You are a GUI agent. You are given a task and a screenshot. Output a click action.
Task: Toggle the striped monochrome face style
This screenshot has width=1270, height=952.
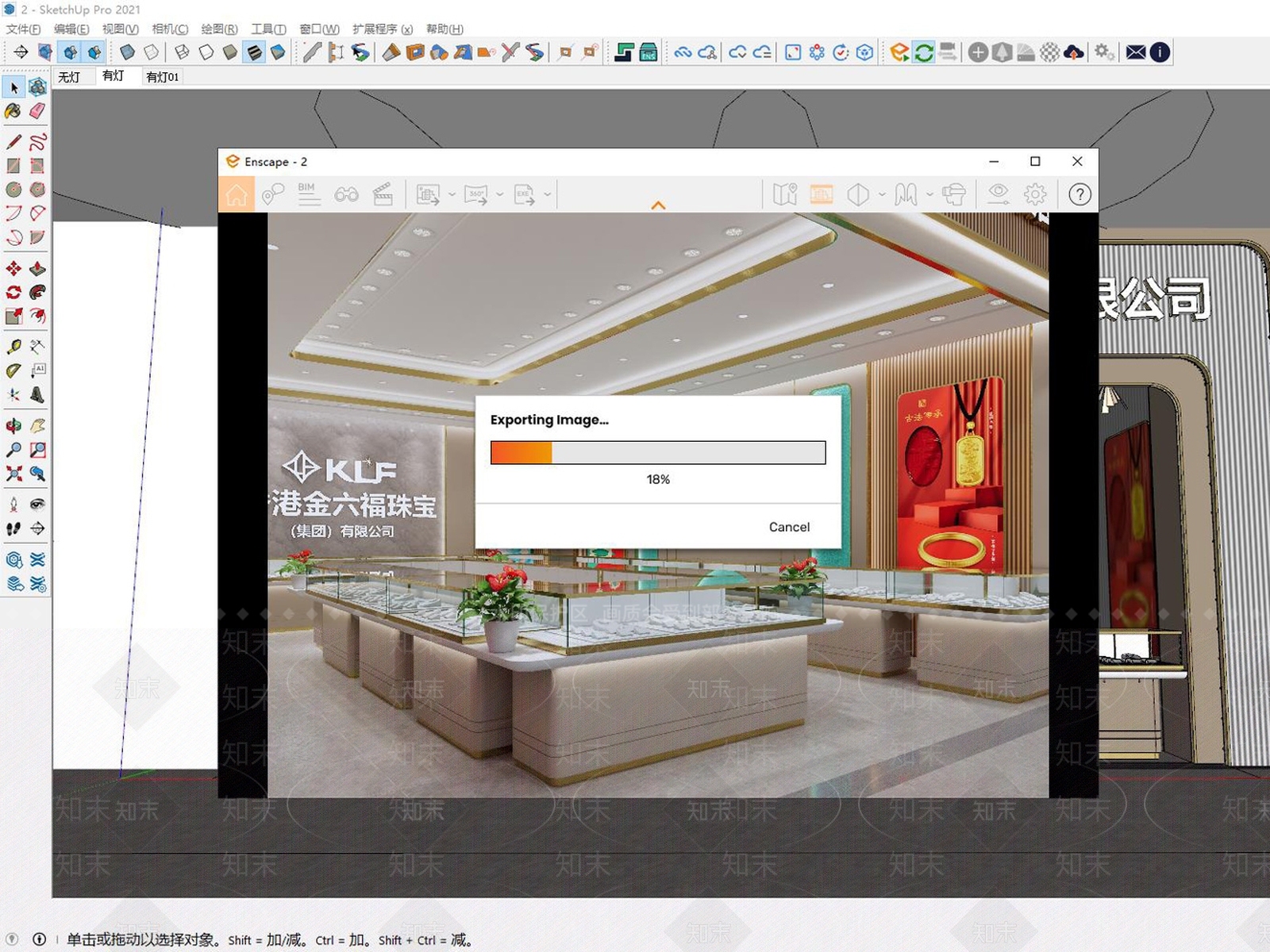pyautogui.click(x=254, y=52)
